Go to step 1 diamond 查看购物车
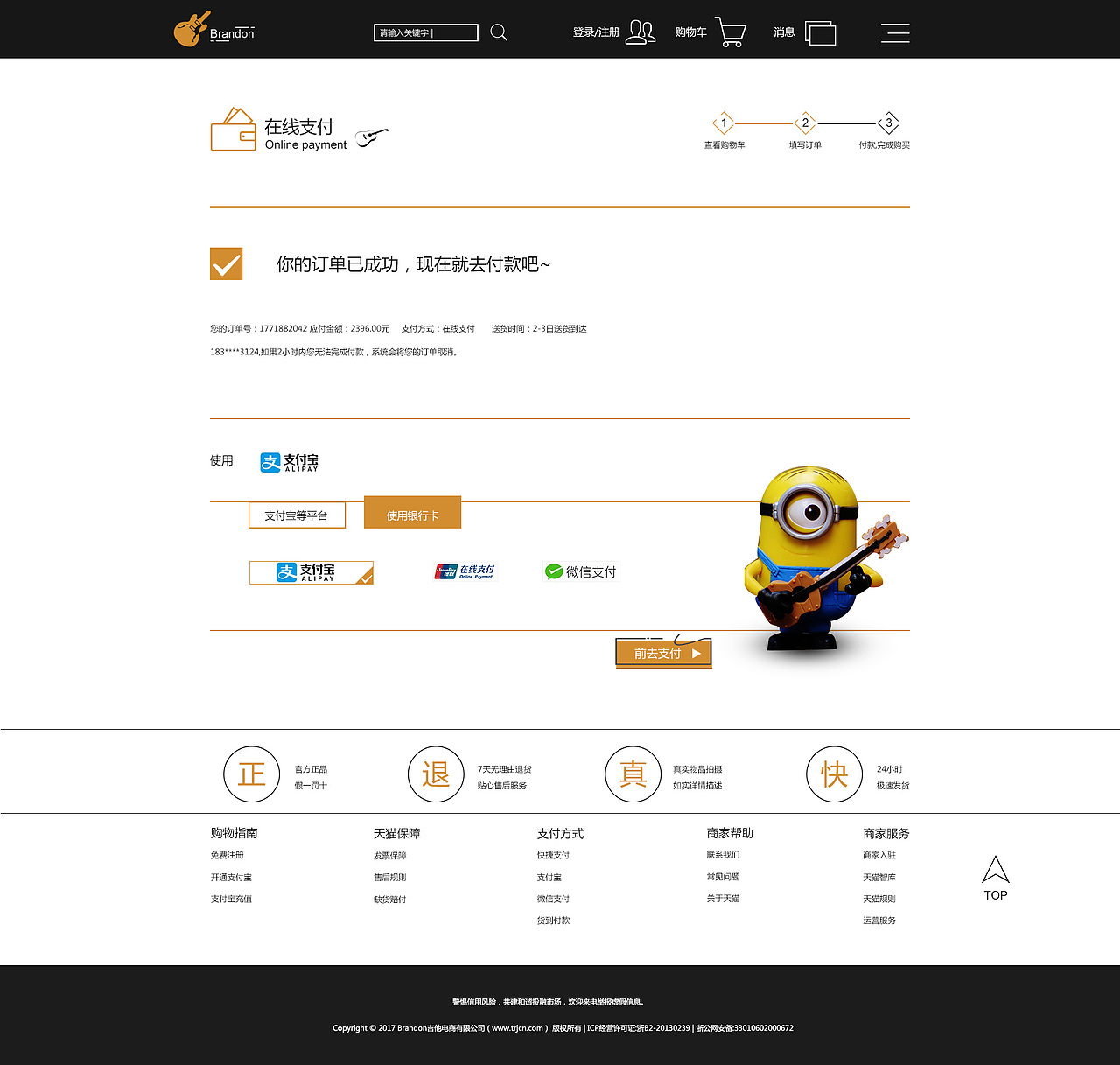This screenshot has width=1120, height=1065. [x=724, y=123]
